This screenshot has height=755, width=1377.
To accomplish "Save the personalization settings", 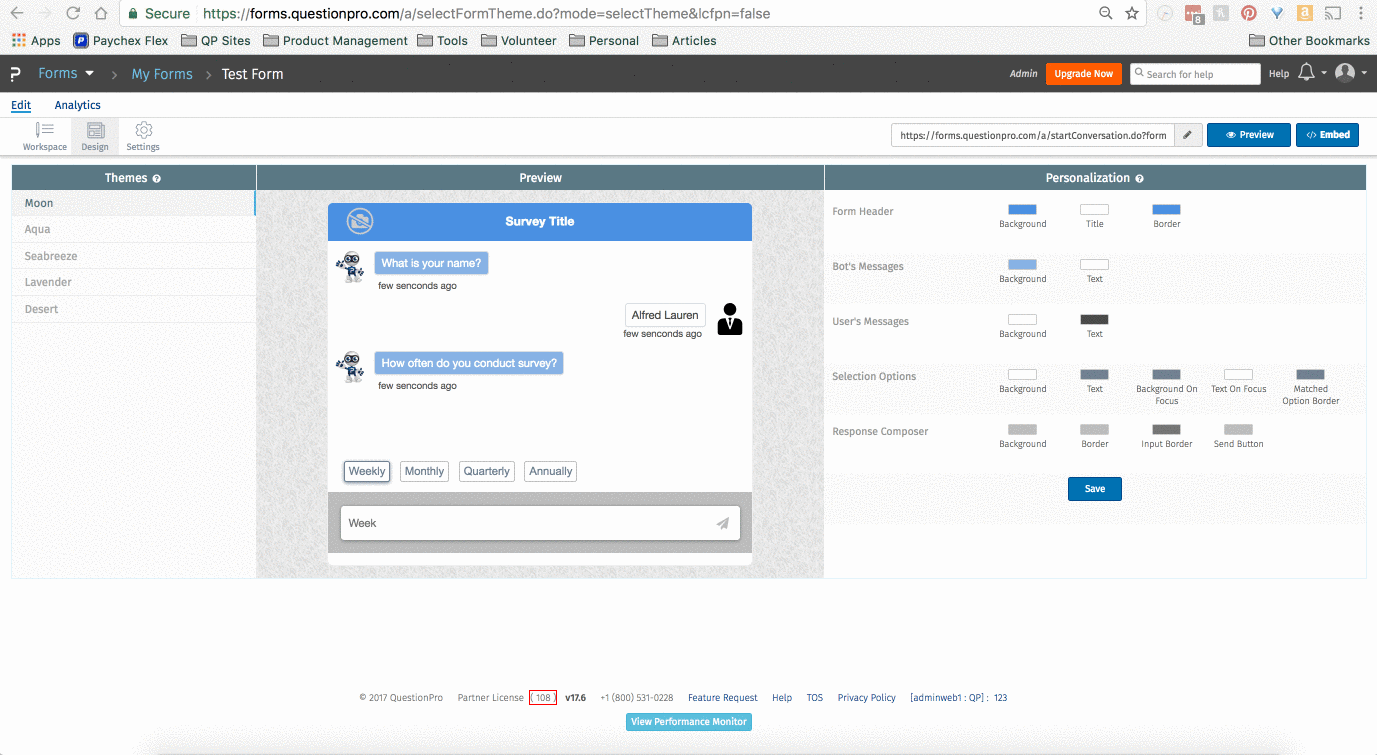I will pyautogui.click(x=1095, y=489).
